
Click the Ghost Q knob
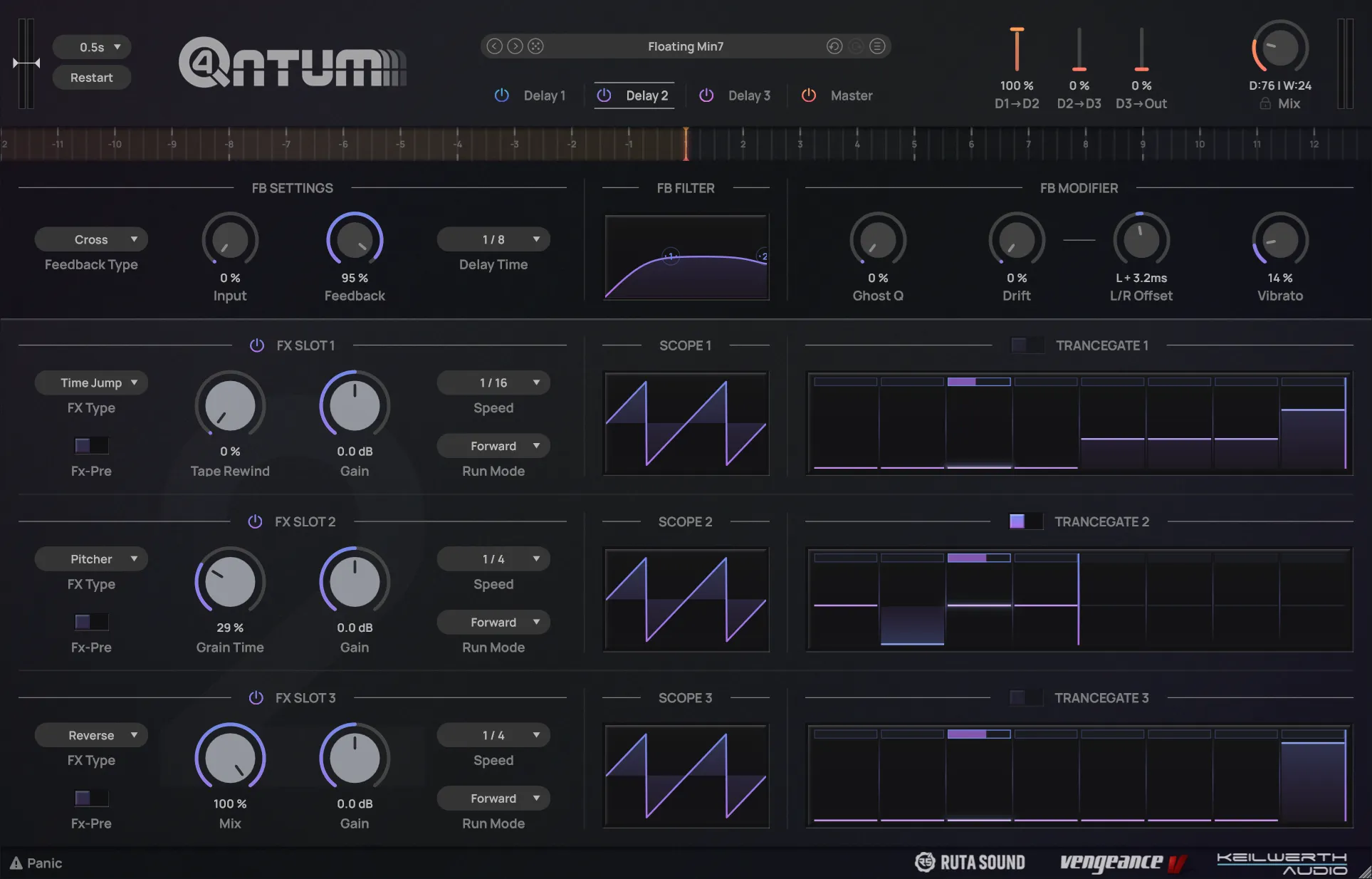pos(878,241)
